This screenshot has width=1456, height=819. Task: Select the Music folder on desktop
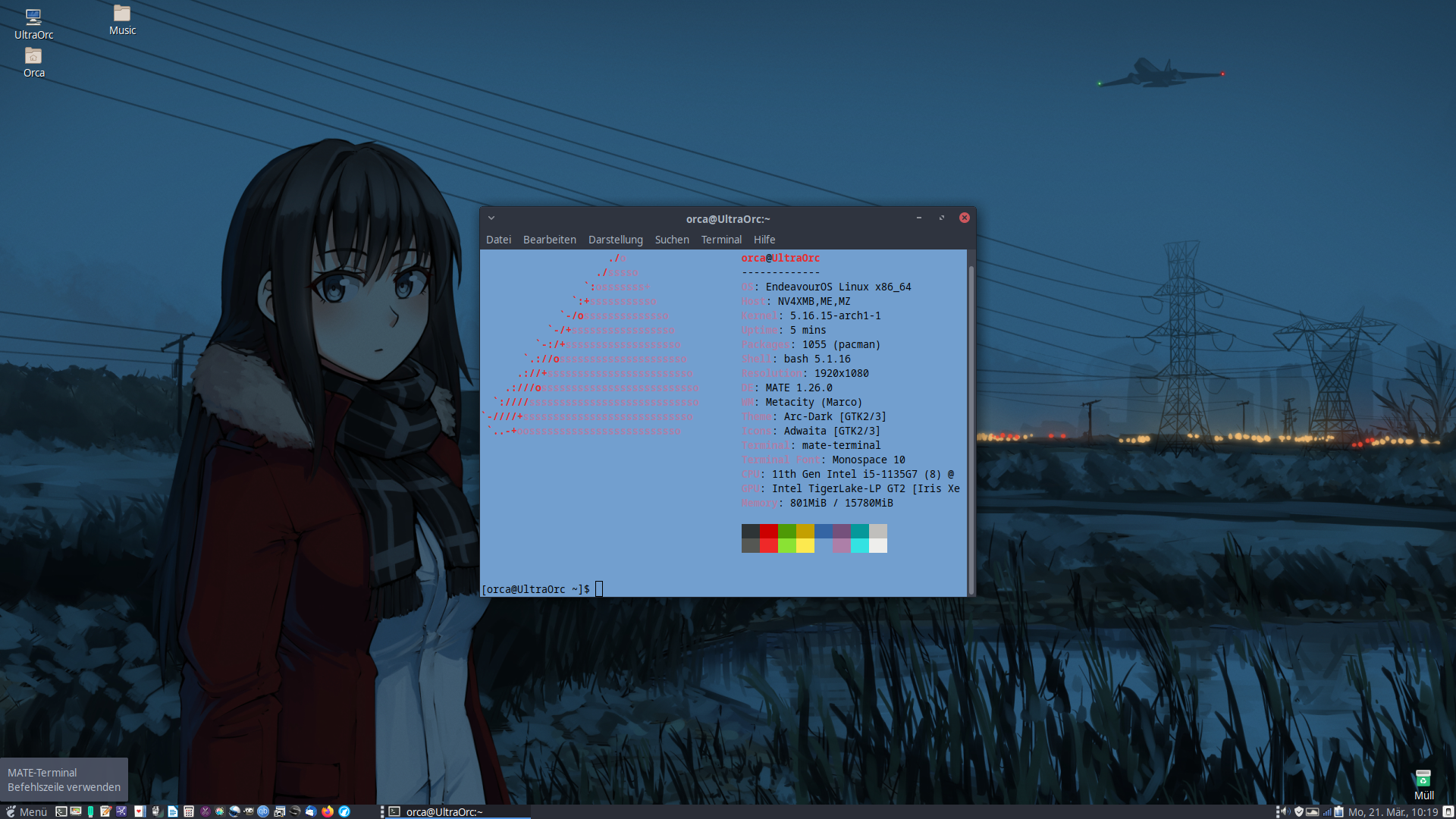[x=122, y=20]
